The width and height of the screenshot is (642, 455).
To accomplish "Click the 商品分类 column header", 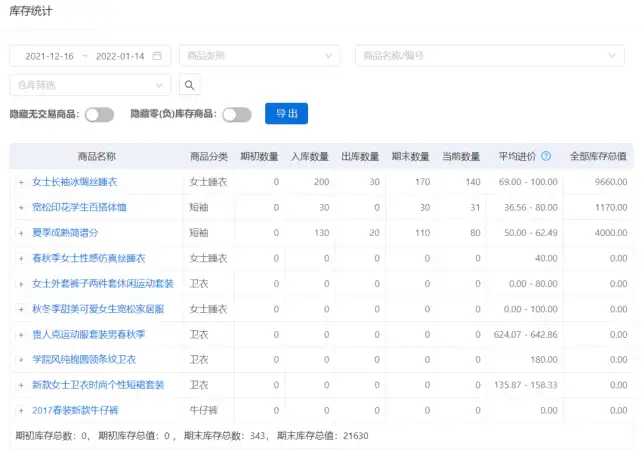I will [x=209, y=156].
